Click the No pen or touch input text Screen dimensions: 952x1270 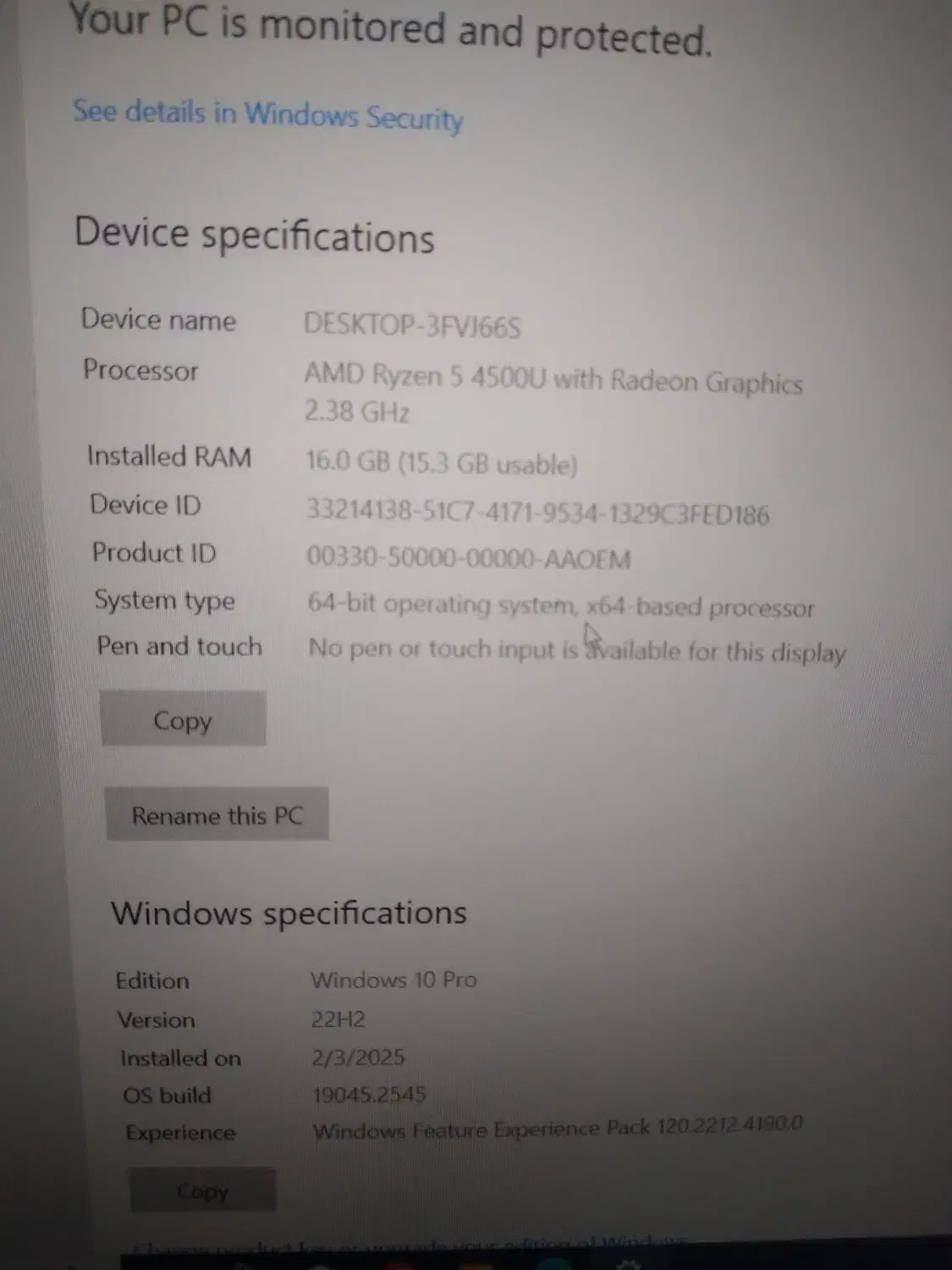[576, 650]
